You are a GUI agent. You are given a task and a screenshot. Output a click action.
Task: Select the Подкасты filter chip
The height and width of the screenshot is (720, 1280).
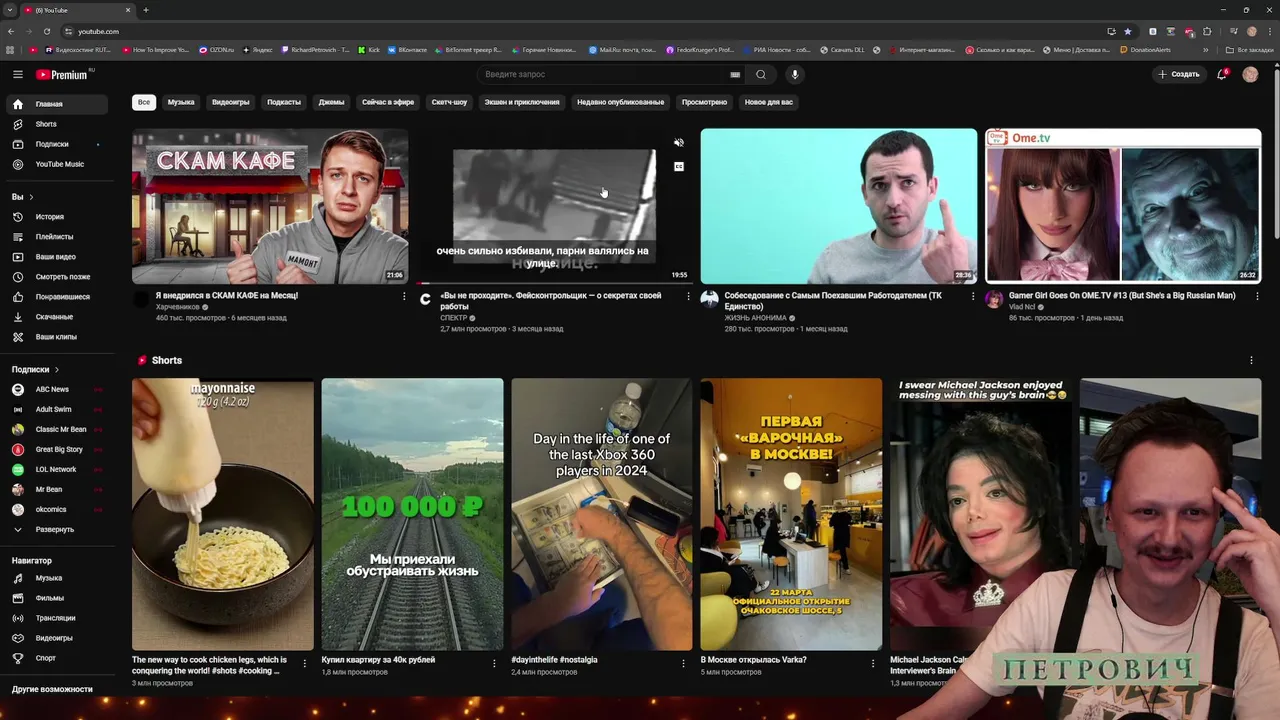tap(284, 102)
